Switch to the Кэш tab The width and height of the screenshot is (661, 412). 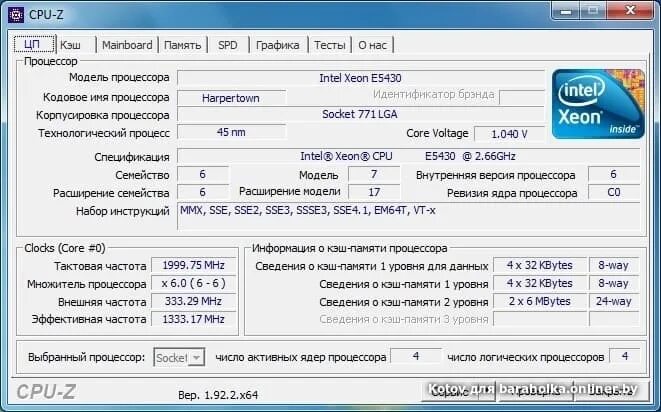pos(75,45)
